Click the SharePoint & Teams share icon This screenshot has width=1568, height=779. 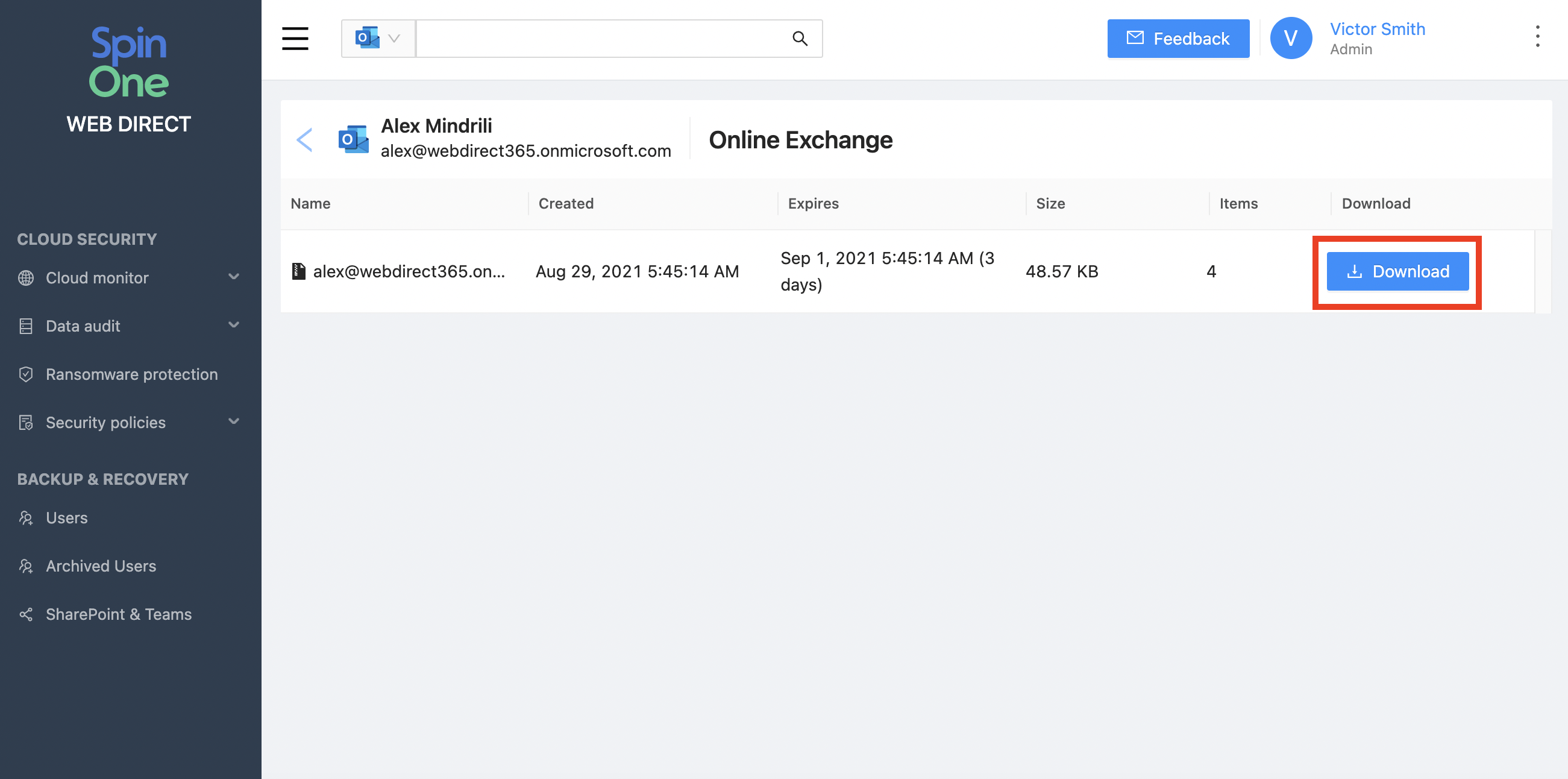click(x=25, y=614)
